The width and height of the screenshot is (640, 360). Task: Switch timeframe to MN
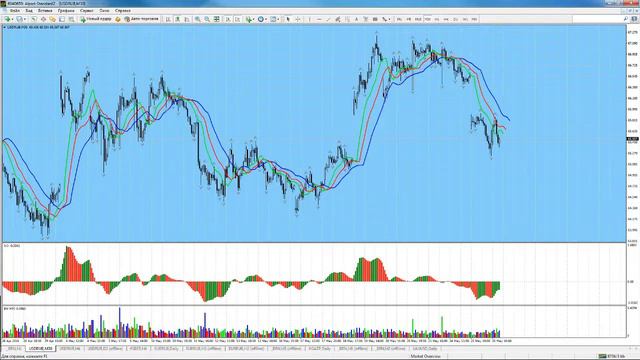474,19
